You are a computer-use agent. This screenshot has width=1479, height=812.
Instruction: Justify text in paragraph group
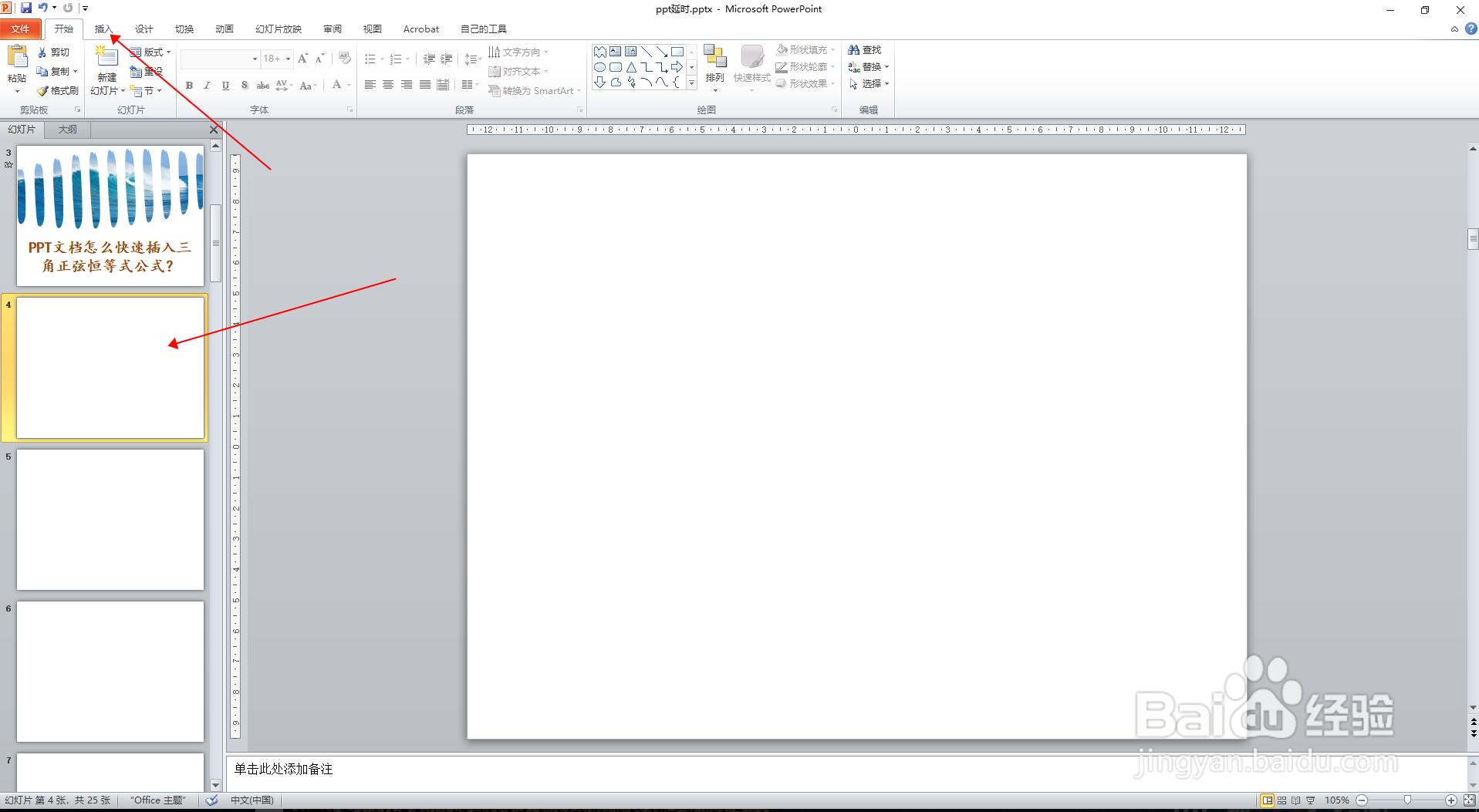pyautogui.click(x=425, y=85)
